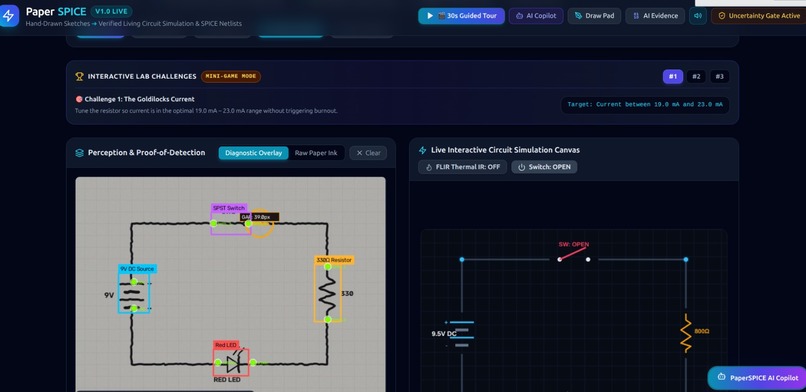
Task: Click the SW: OPEN label in simulation
Action: (574, 245)
